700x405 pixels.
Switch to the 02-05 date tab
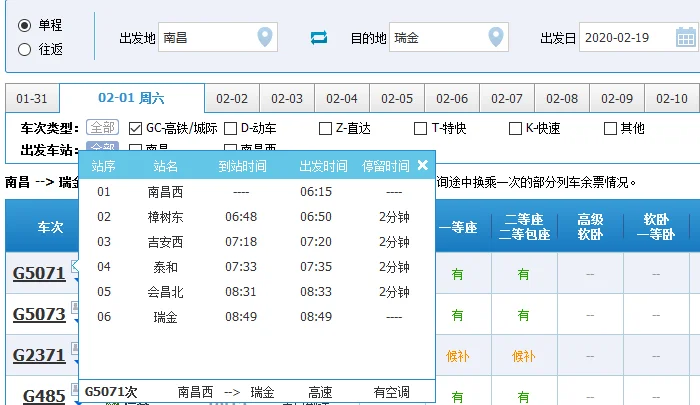click(397, 98)
